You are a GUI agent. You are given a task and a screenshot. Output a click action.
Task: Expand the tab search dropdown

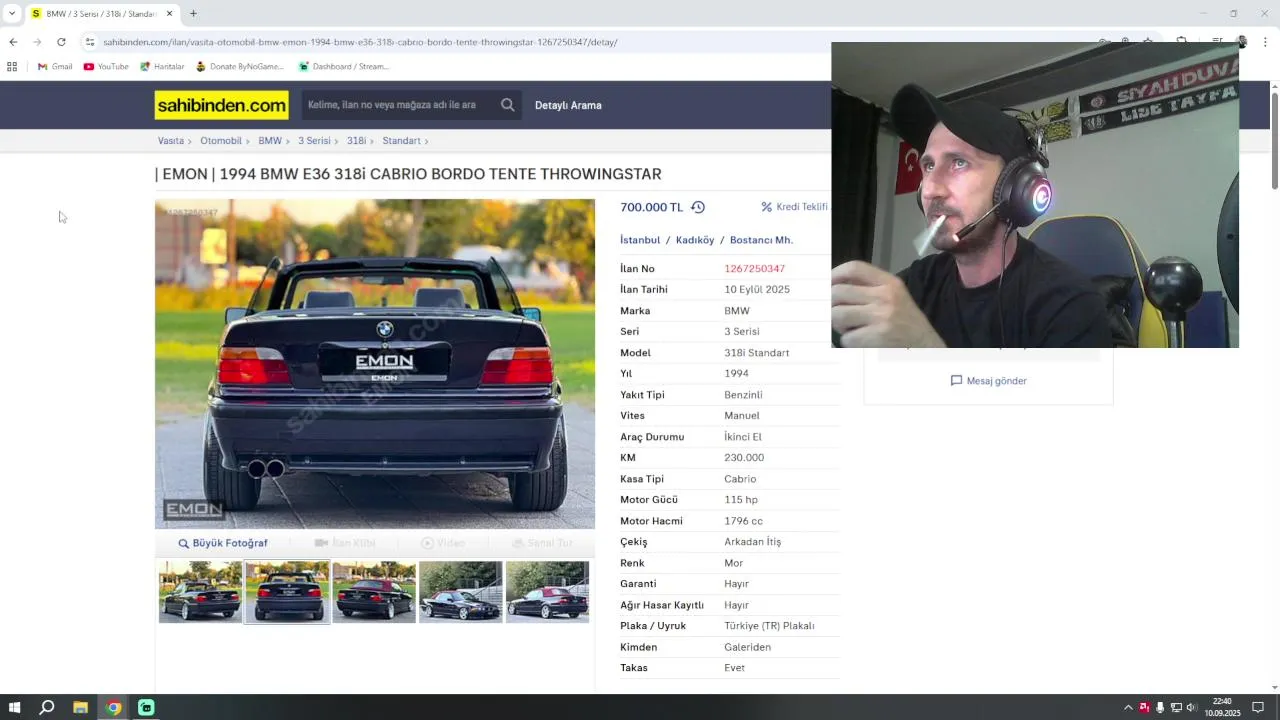(12, 14)
